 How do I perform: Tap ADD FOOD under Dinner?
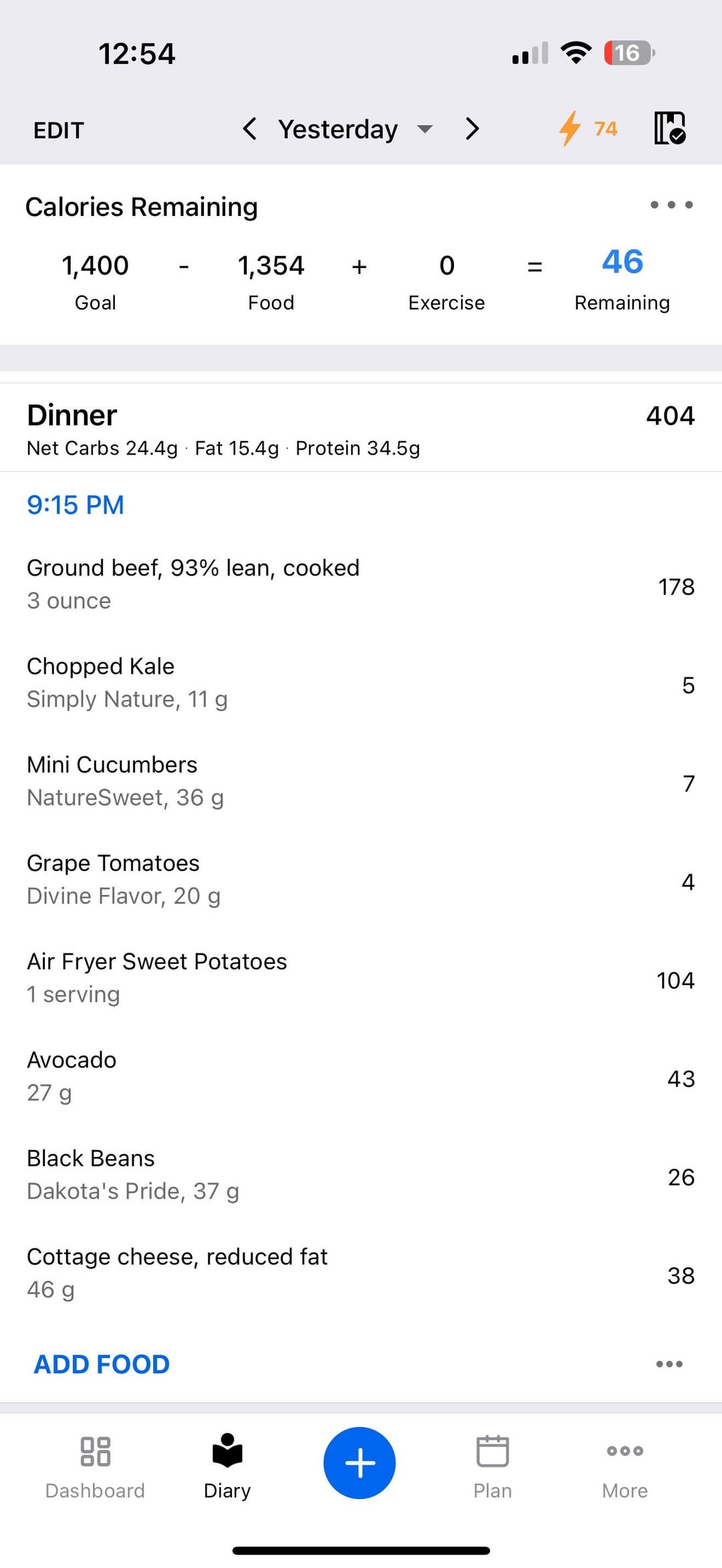pos(102,1364)
